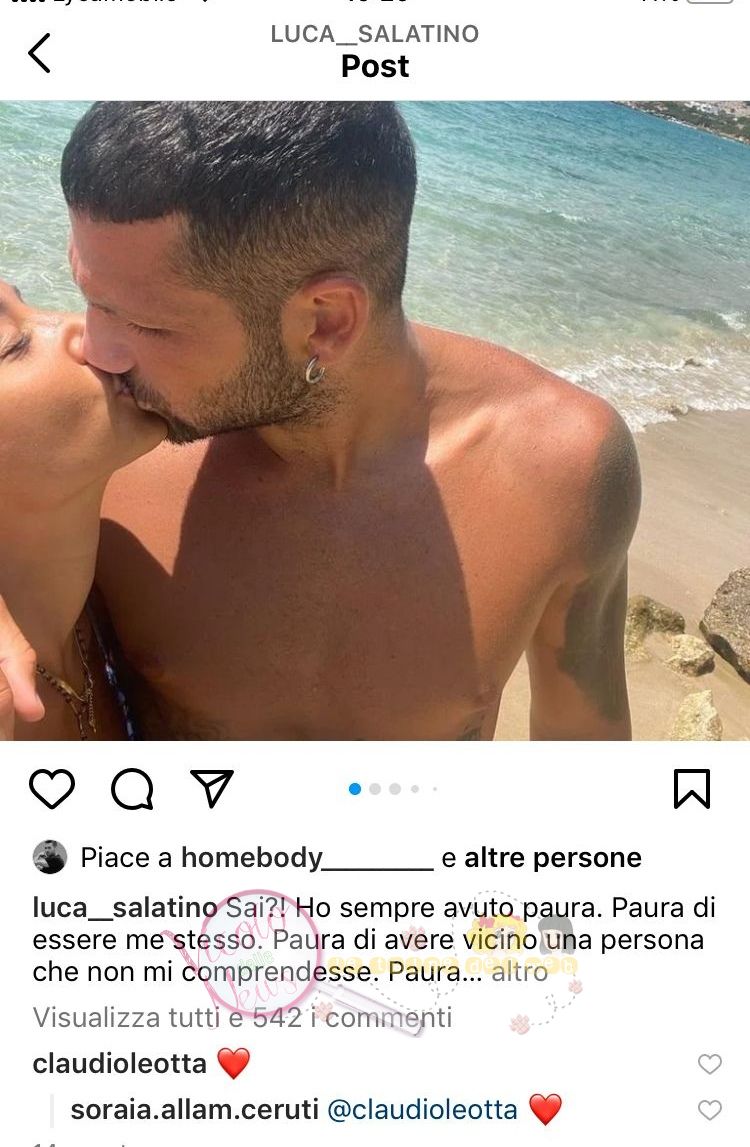750x1147 pixels.
Task: Share the post via paper plane icon
Action: [211, 789]
